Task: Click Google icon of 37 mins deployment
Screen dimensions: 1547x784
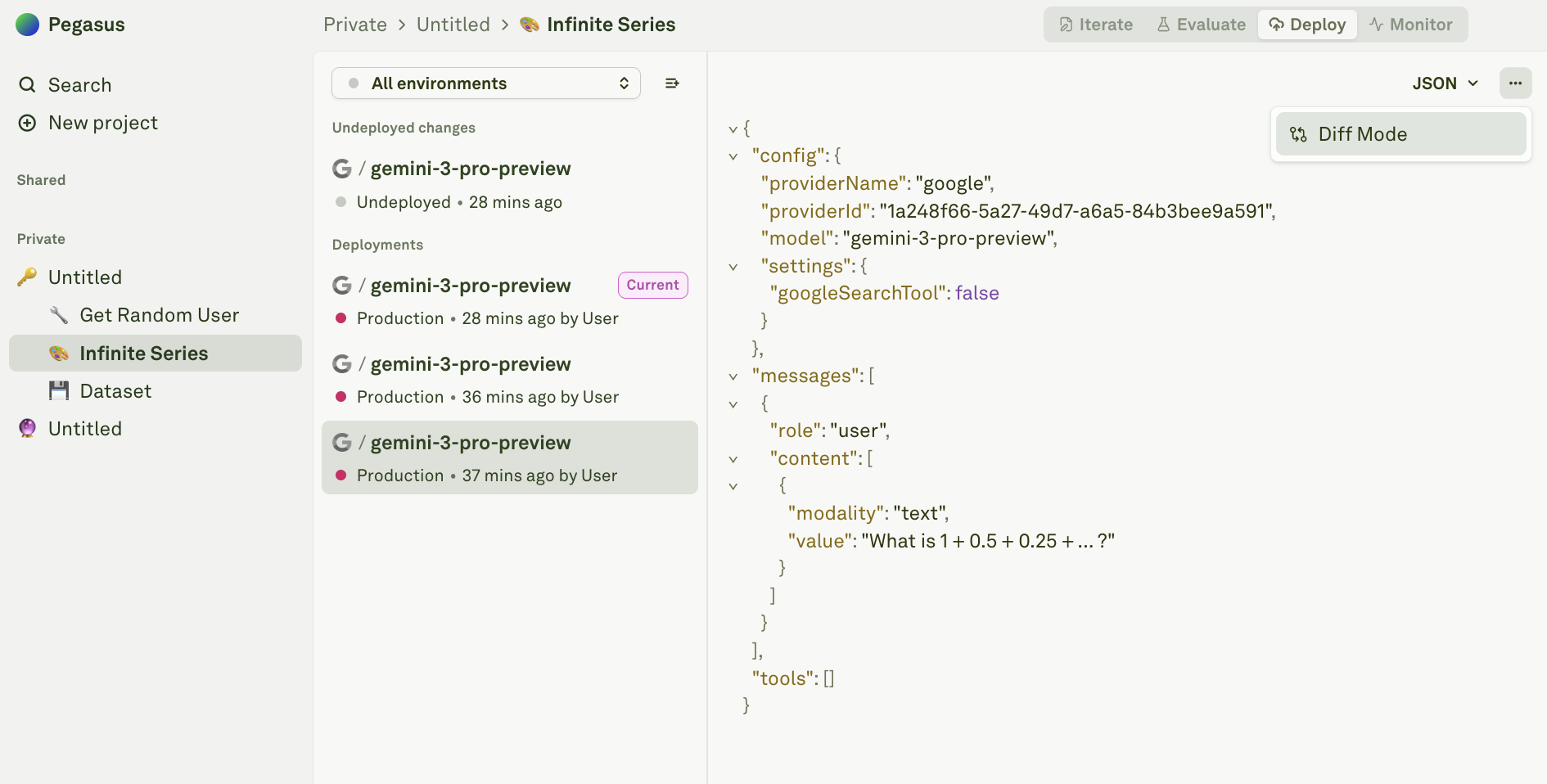Action: click(342, 443)
